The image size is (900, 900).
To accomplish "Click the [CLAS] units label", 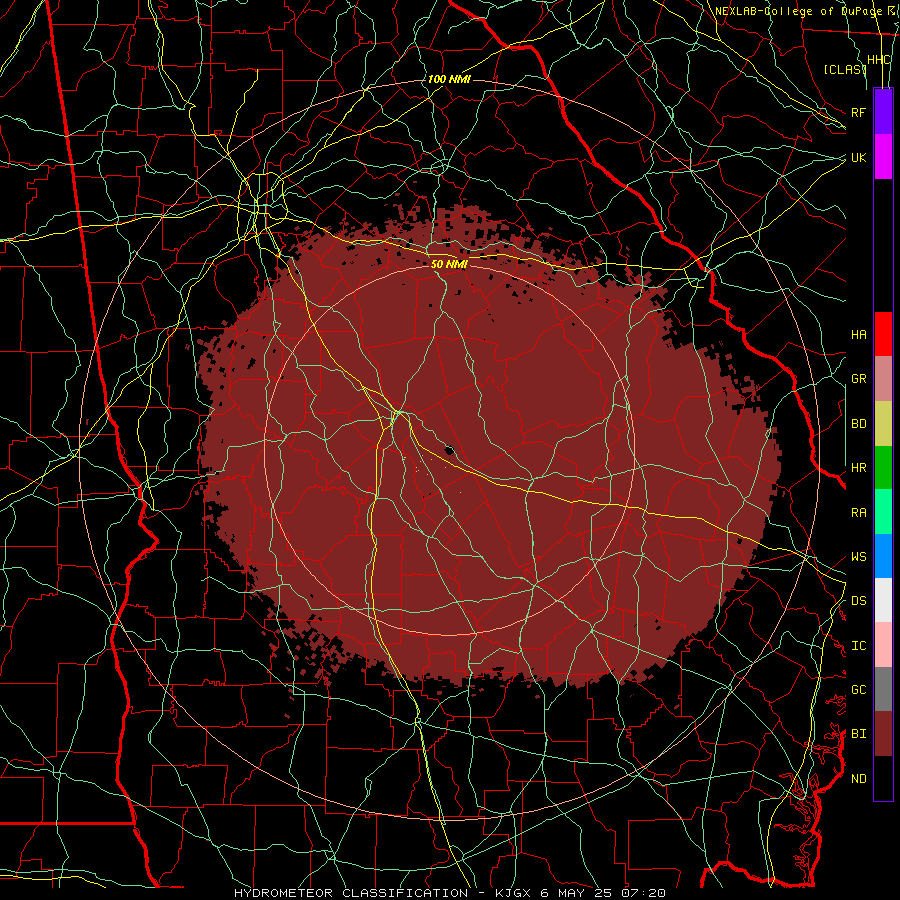I will pyautogui.click(x=844, y=69).
